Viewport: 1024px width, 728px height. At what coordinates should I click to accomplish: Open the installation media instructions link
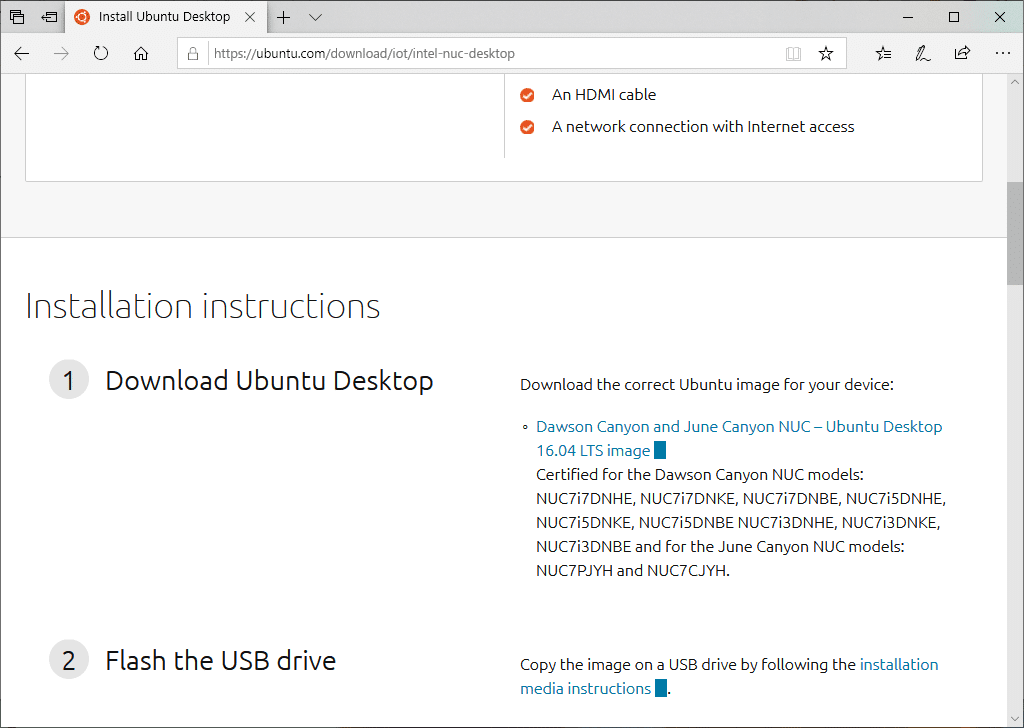[x=729, y=676]
